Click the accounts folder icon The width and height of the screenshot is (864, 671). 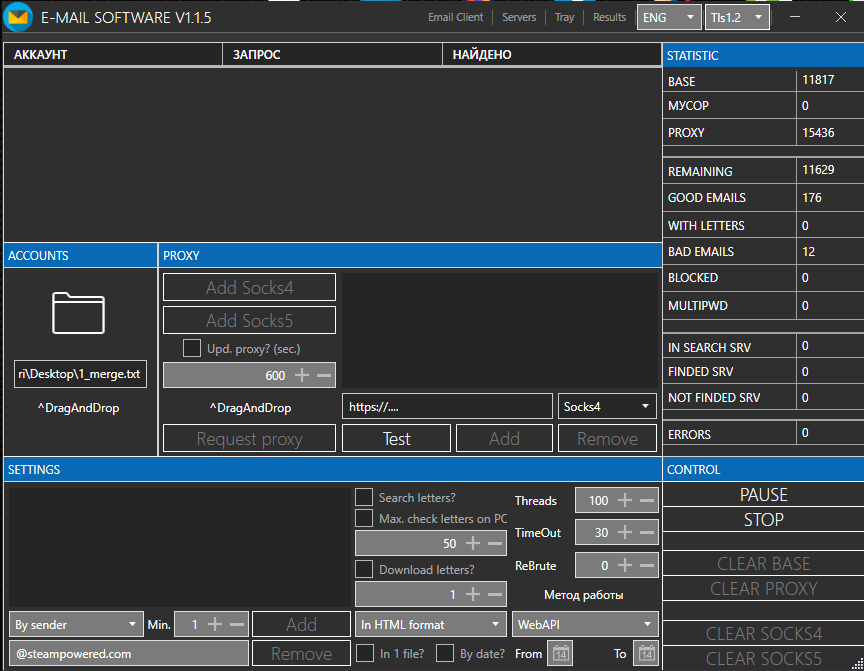coord(78,313)
